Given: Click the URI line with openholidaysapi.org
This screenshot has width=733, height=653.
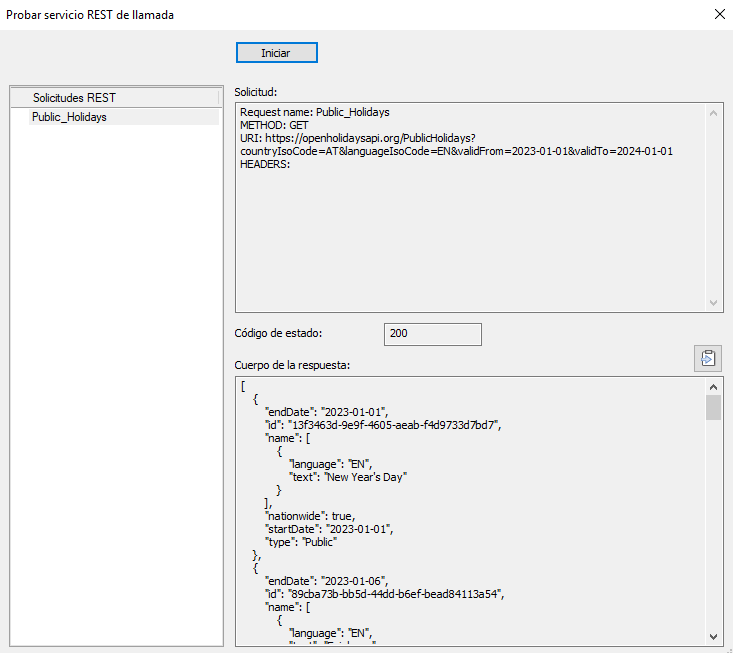Looking at the screenshot, I should tap(358, 138).
